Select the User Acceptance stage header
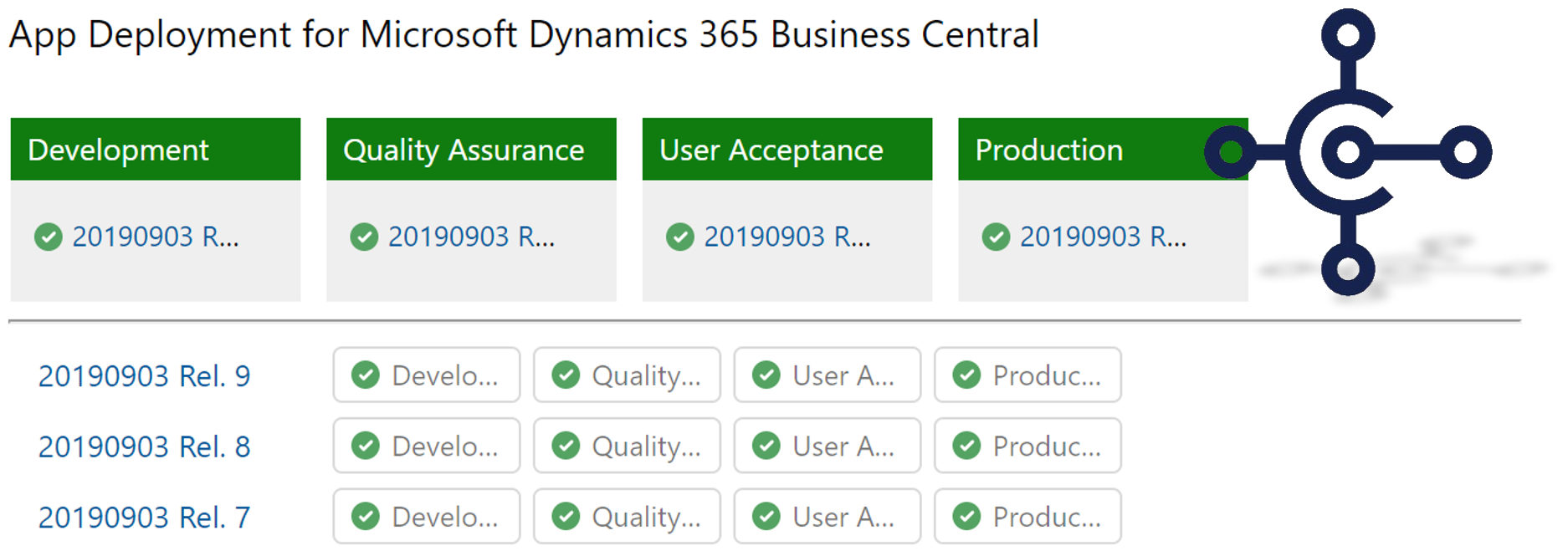 [787, 150]
